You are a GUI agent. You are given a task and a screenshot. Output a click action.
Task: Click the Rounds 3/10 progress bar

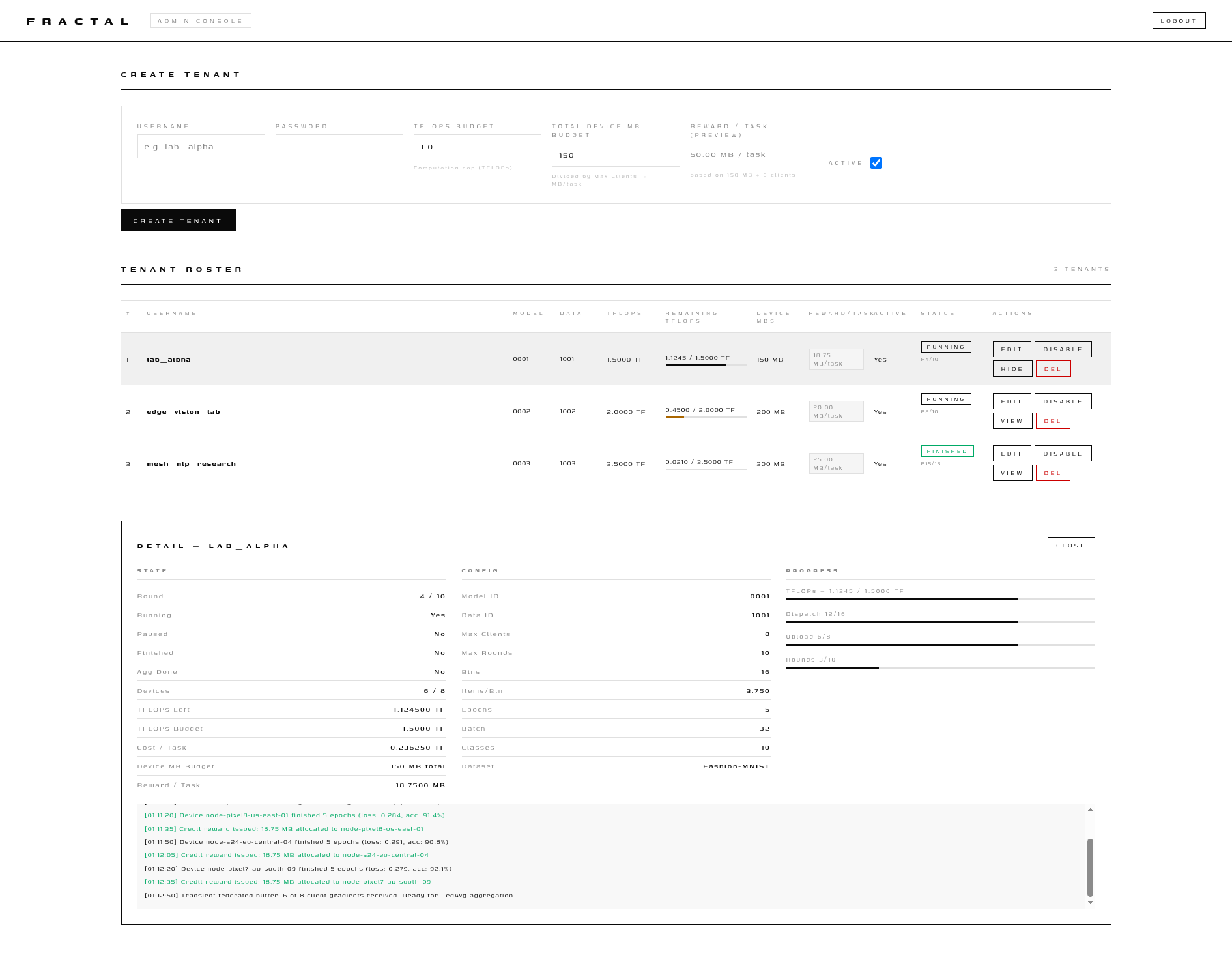point(940,667)
